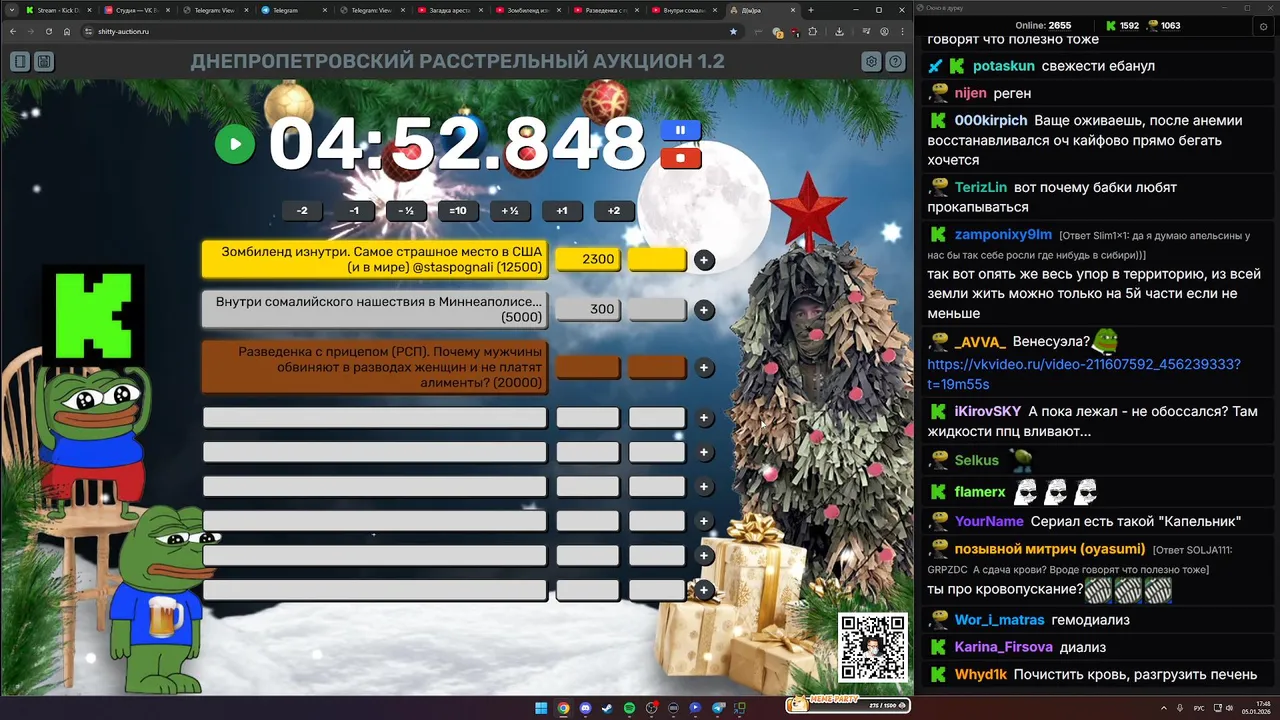1280x720 pixels.
Task: Switch to the Зомбиленд YouTube tab
Action: point(529,10)
